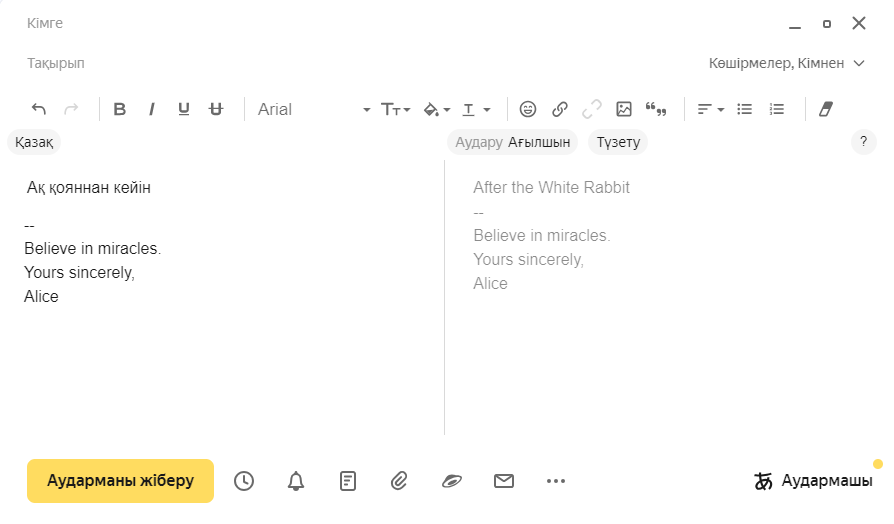The height and width of the screenshot is (524, 894).
Task: Open the Arial font dropdown
Action: pos(314,109)
